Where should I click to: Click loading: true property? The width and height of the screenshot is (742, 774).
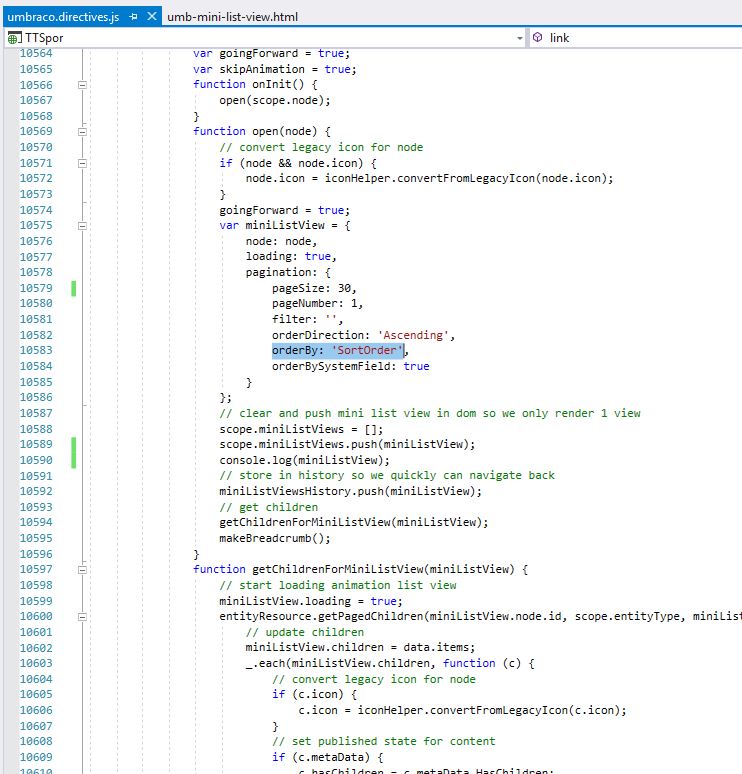[291, 256]
